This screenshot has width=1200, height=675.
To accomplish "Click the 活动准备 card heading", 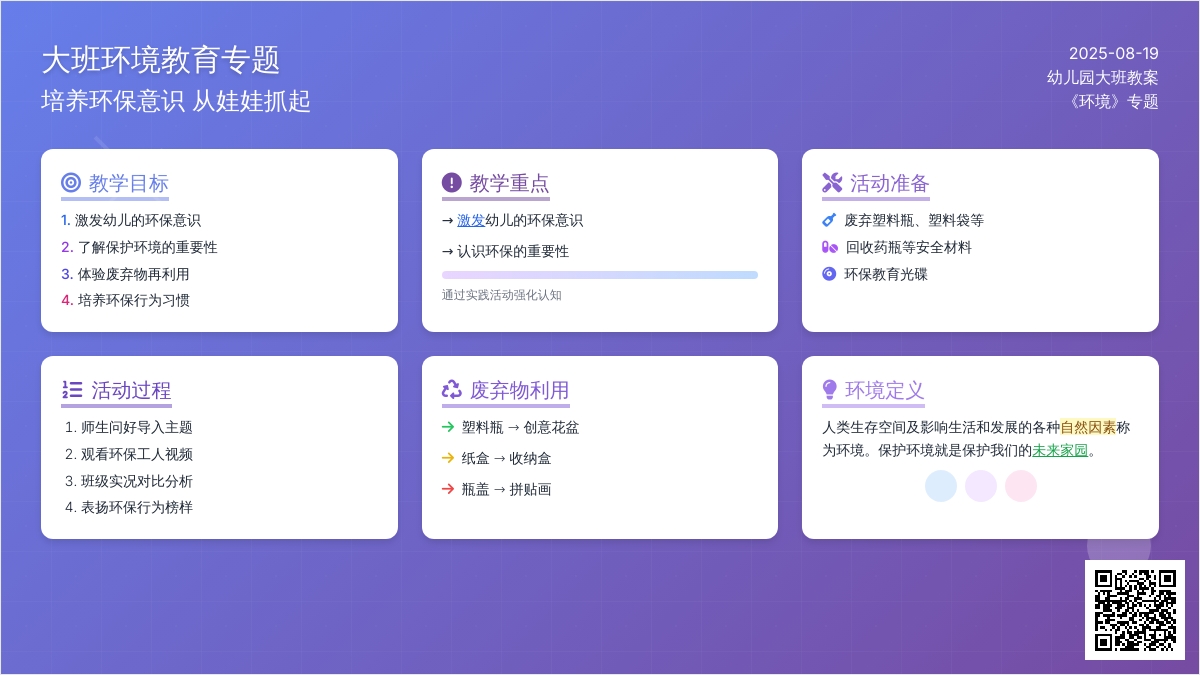I will [876, 184].
